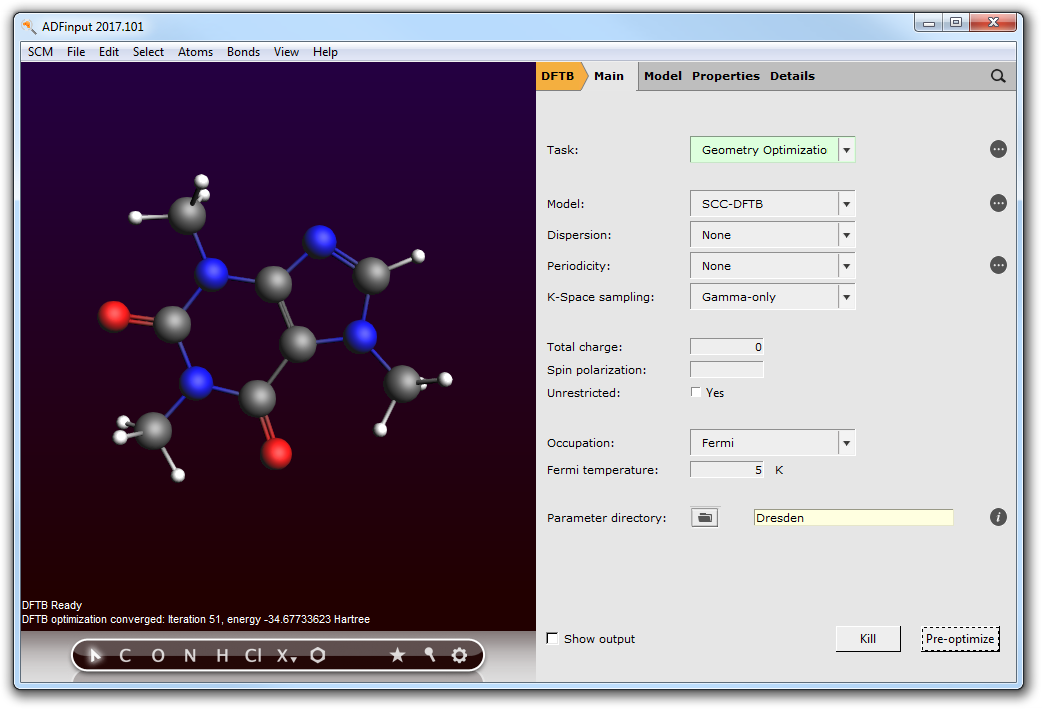Open the Occupation Fermi dropdown
The image size is (1042, 709).
[x=772, y=443]
